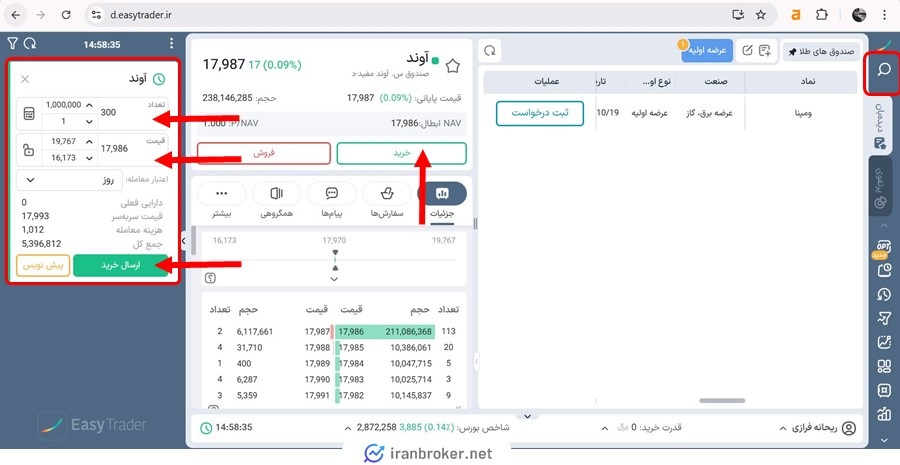Image resolution: width=900 pixels, height=465 pixels.
Task: Open the question-mark help under price range
Action: pyautogui.click(x=211, y=278)
